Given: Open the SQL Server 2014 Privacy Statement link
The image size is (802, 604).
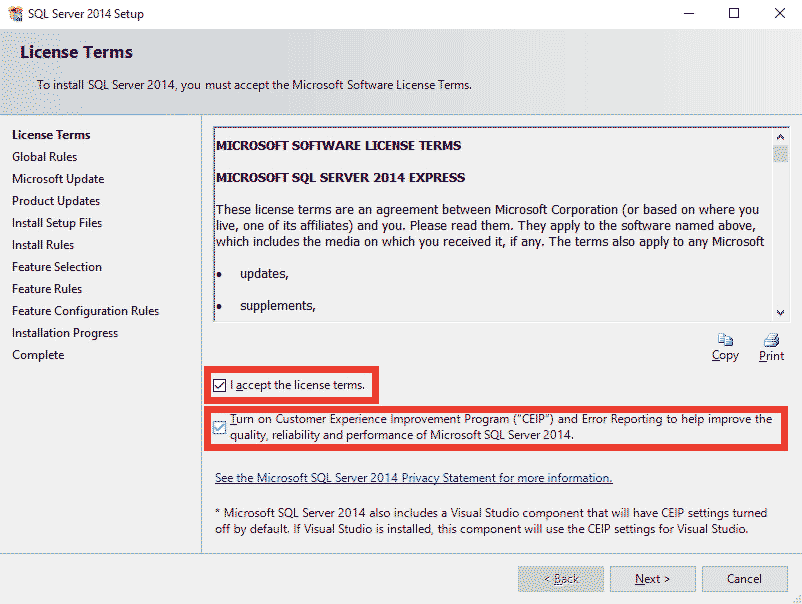Looking at the screenshot, I should [413, 477].
